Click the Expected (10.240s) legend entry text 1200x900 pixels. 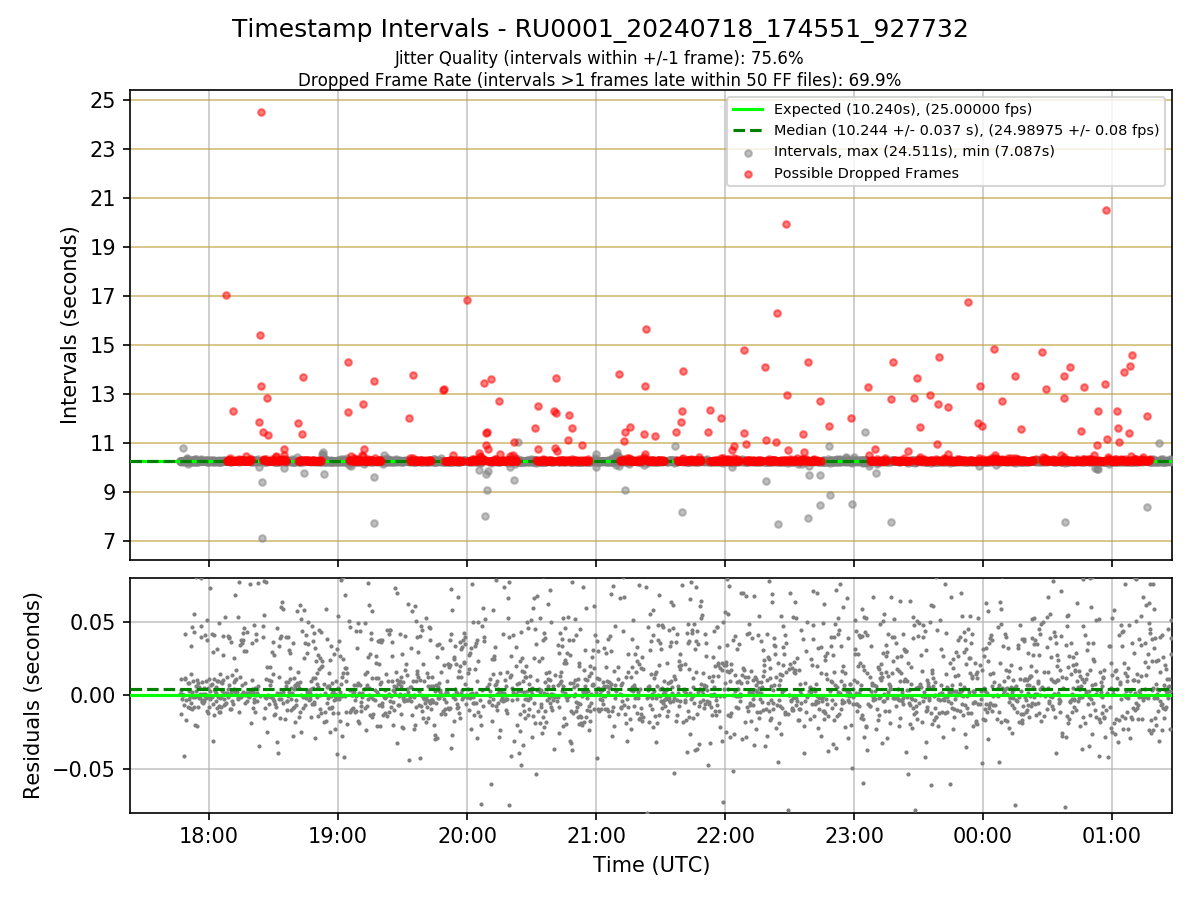click(903, 109)
